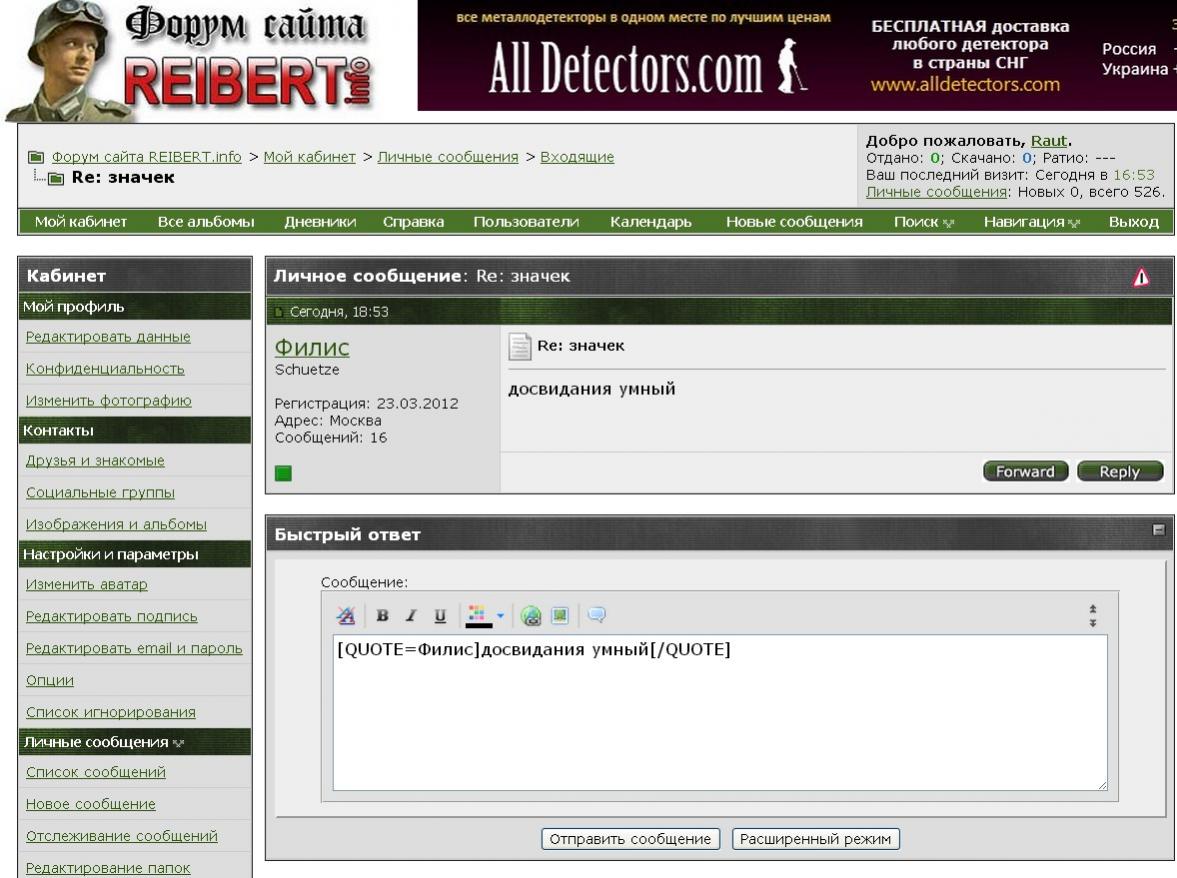This screenshot has height=878, width=1177.
Task: Toggle underline formatting in quick reply
Action: [440, 616]
